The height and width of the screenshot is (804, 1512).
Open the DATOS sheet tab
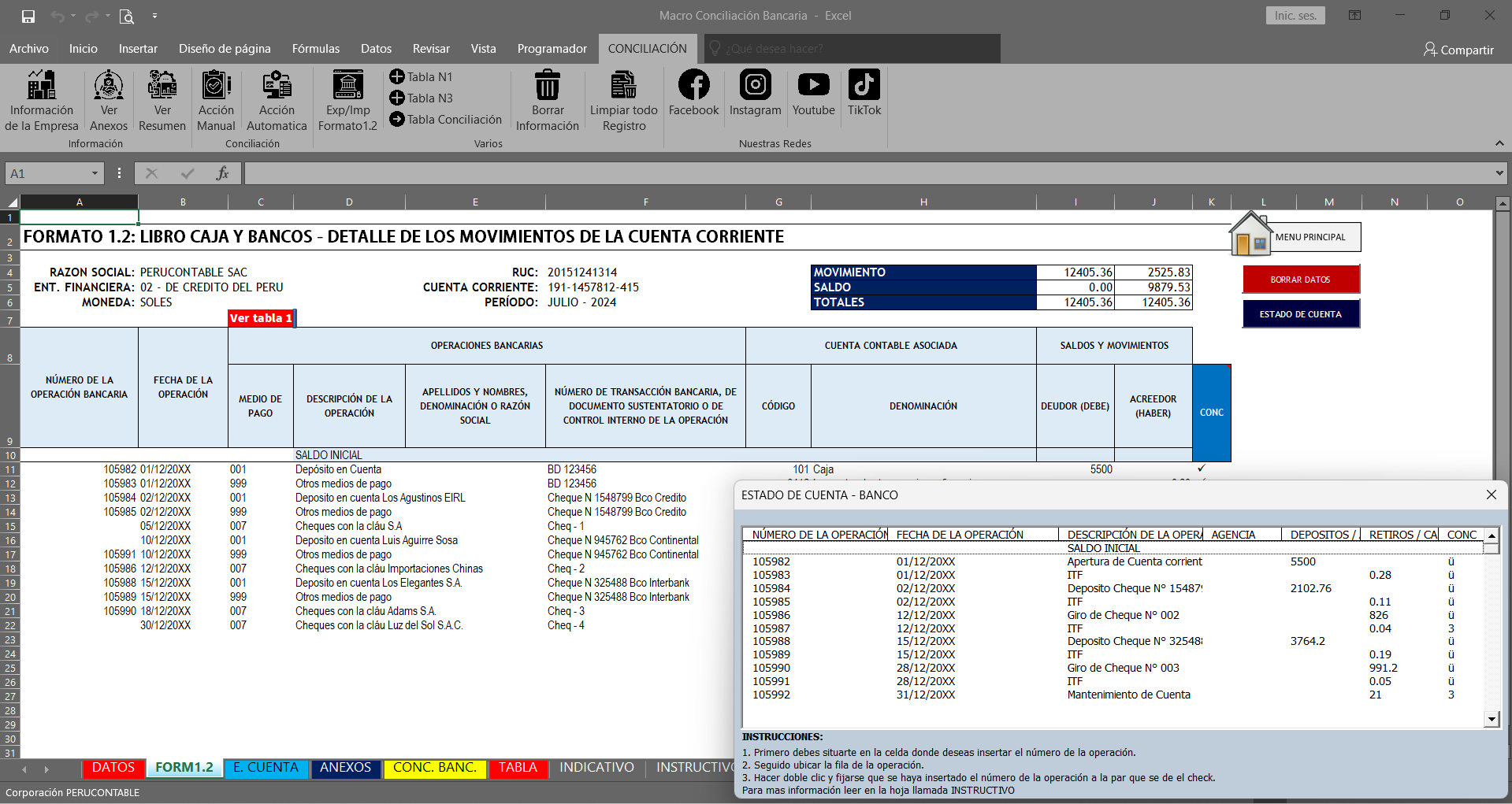click(113, 768)
